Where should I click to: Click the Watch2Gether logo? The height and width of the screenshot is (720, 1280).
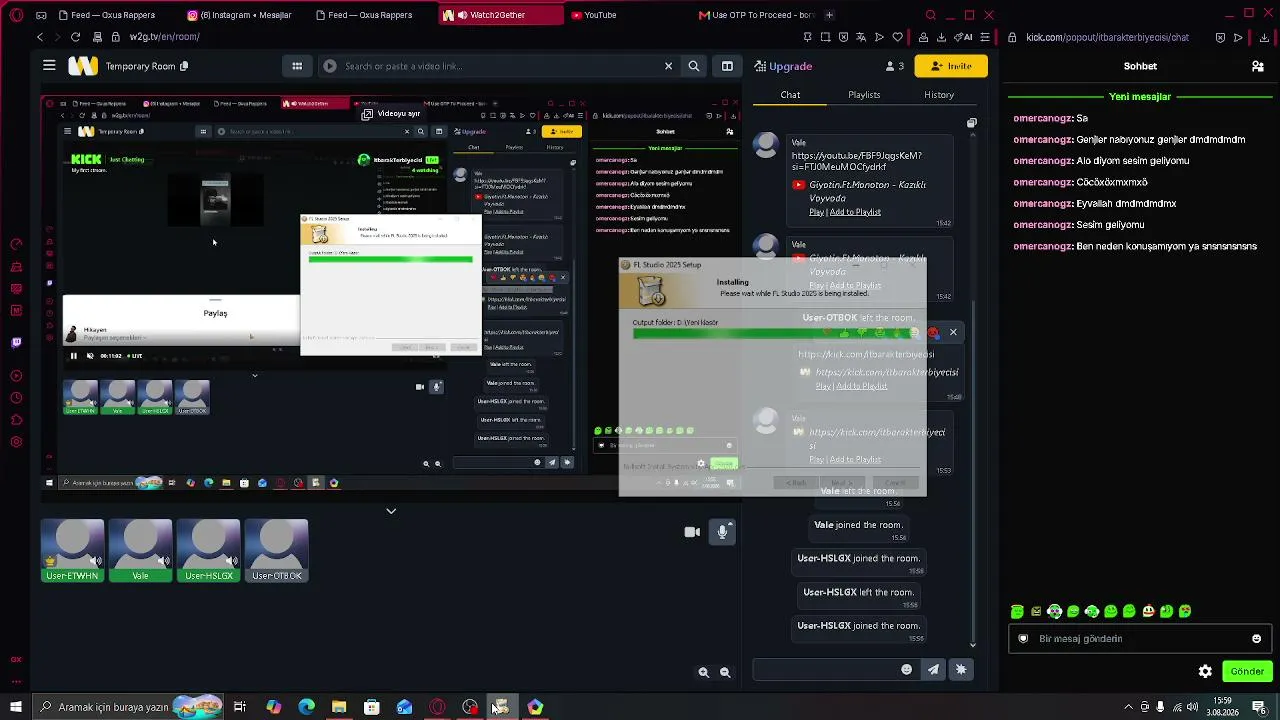coord(83,66)
